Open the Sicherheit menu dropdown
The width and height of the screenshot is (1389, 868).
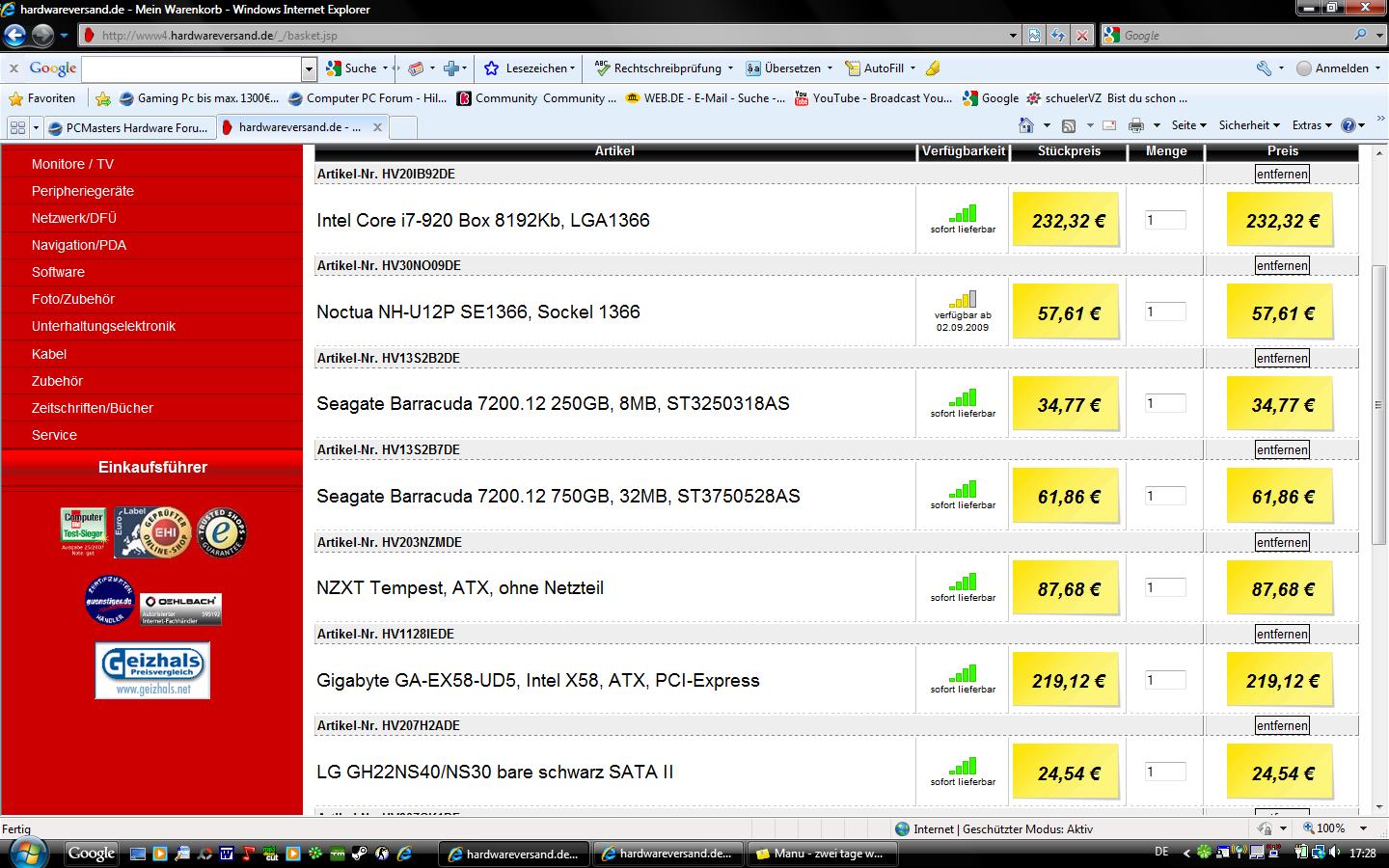(x=1249, y=125)
